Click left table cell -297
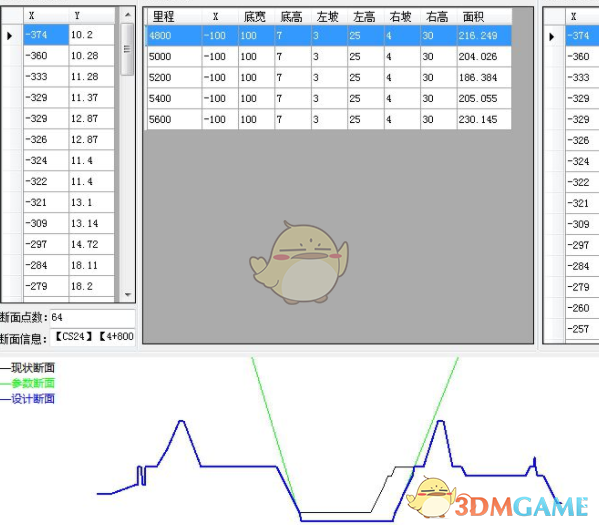The height and width of the screenshot is (525, 599). 46,245
